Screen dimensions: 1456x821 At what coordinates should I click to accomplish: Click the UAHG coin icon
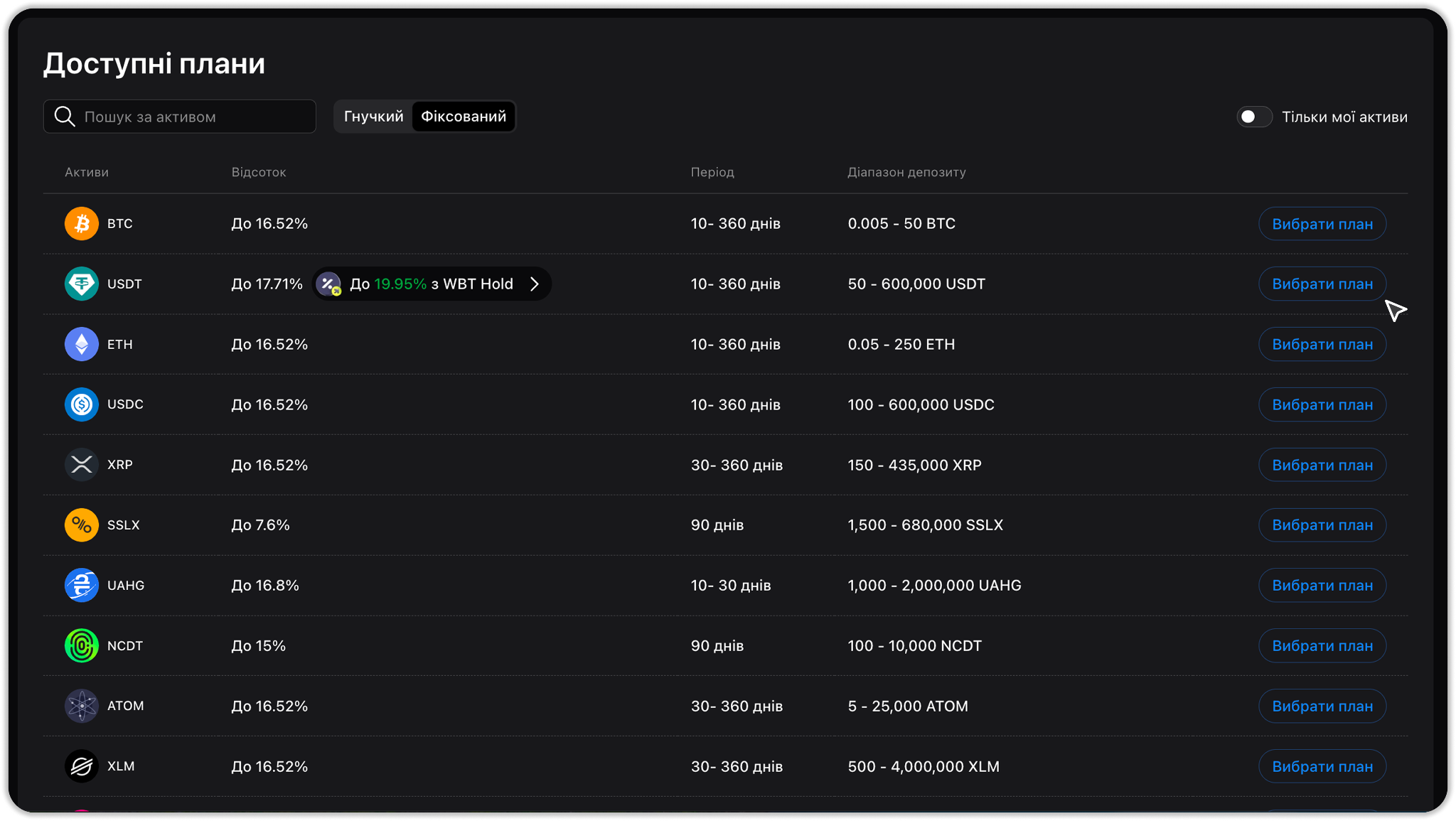point(82,585)
